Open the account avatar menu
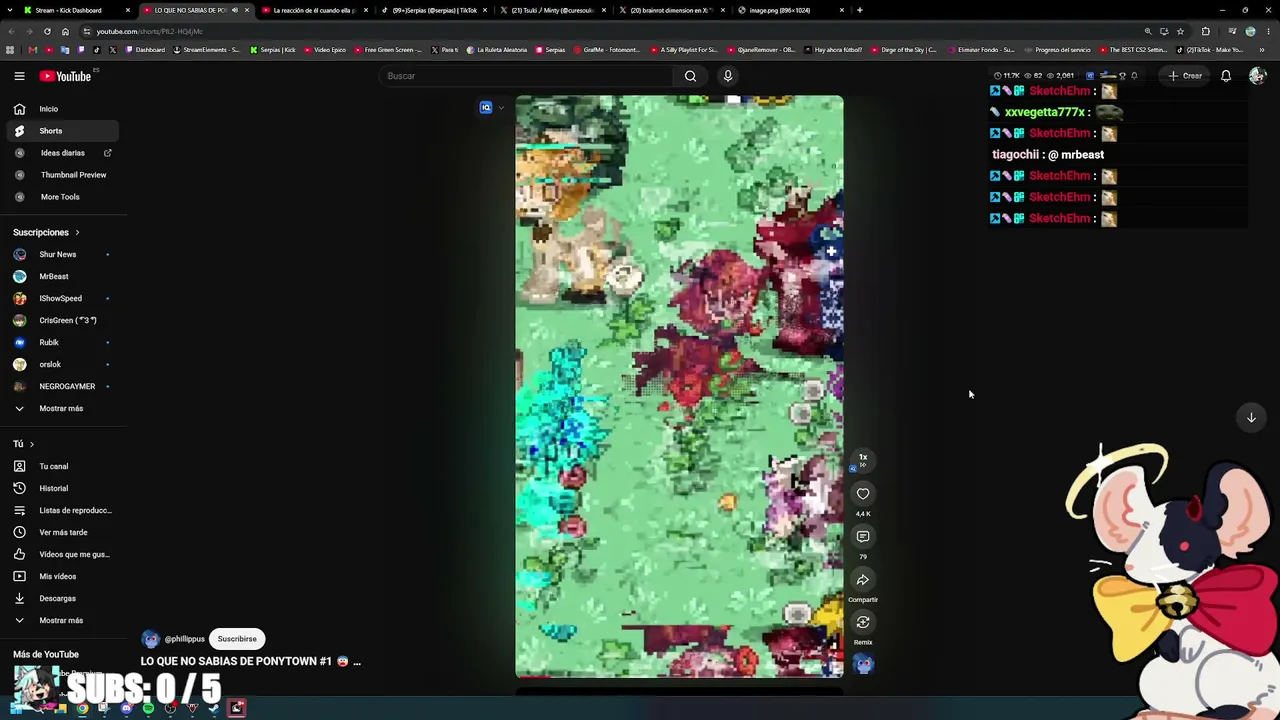1280x720 pixels. click(1257, 76)
